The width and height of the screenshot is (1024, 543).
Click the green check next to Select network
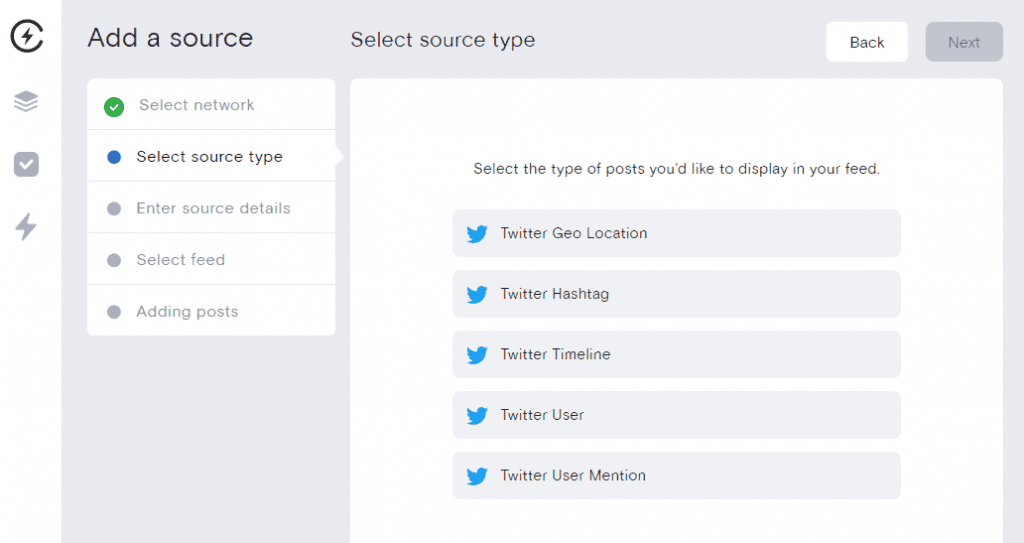pos(114,107)
